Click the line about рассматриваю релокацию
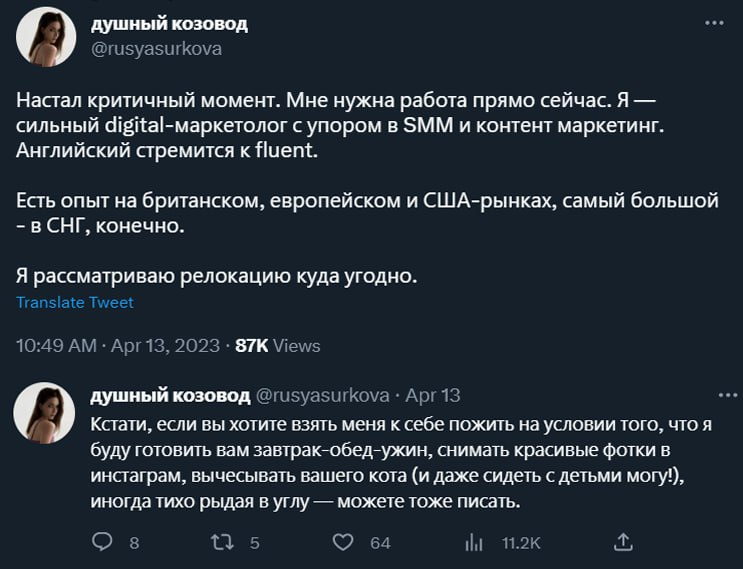Viewport: 743px width, 569px height. 215,275
